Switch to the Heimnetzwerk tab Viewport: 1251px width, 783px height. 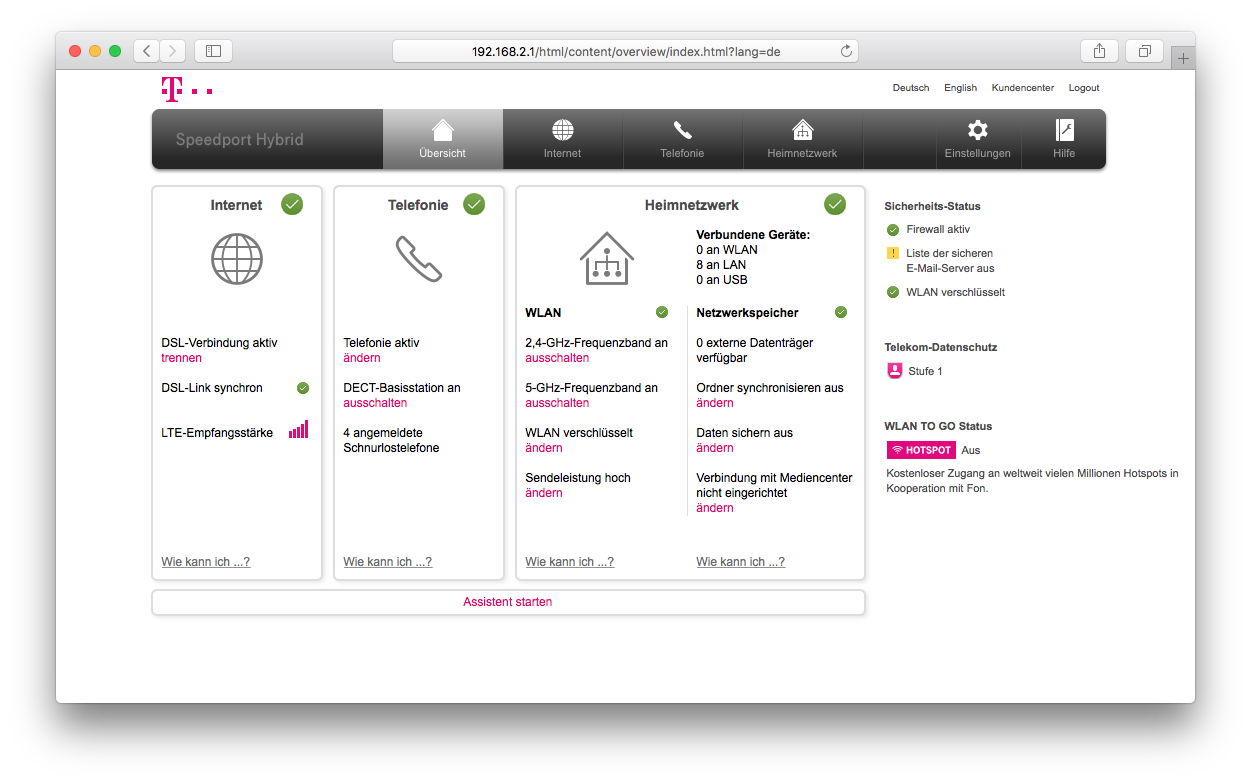tap(802, 139)
